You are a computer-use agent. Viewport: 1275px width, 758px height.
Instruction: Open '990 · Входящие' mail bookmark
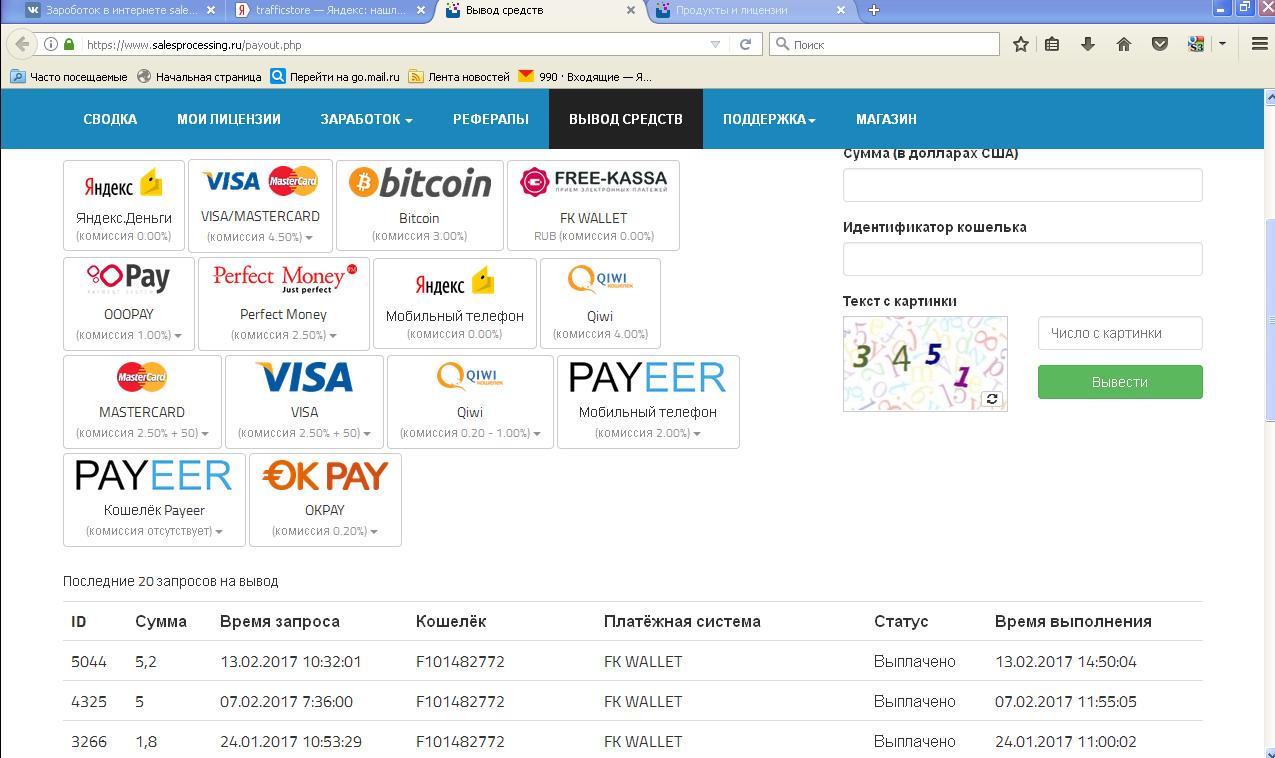click(x=585, y=77)
